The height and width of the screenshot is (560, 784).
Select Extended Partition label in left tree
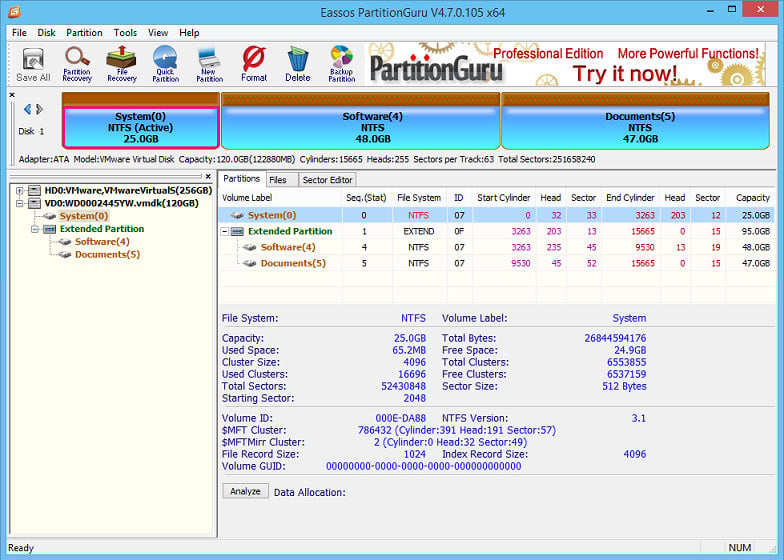pos(102,229)
